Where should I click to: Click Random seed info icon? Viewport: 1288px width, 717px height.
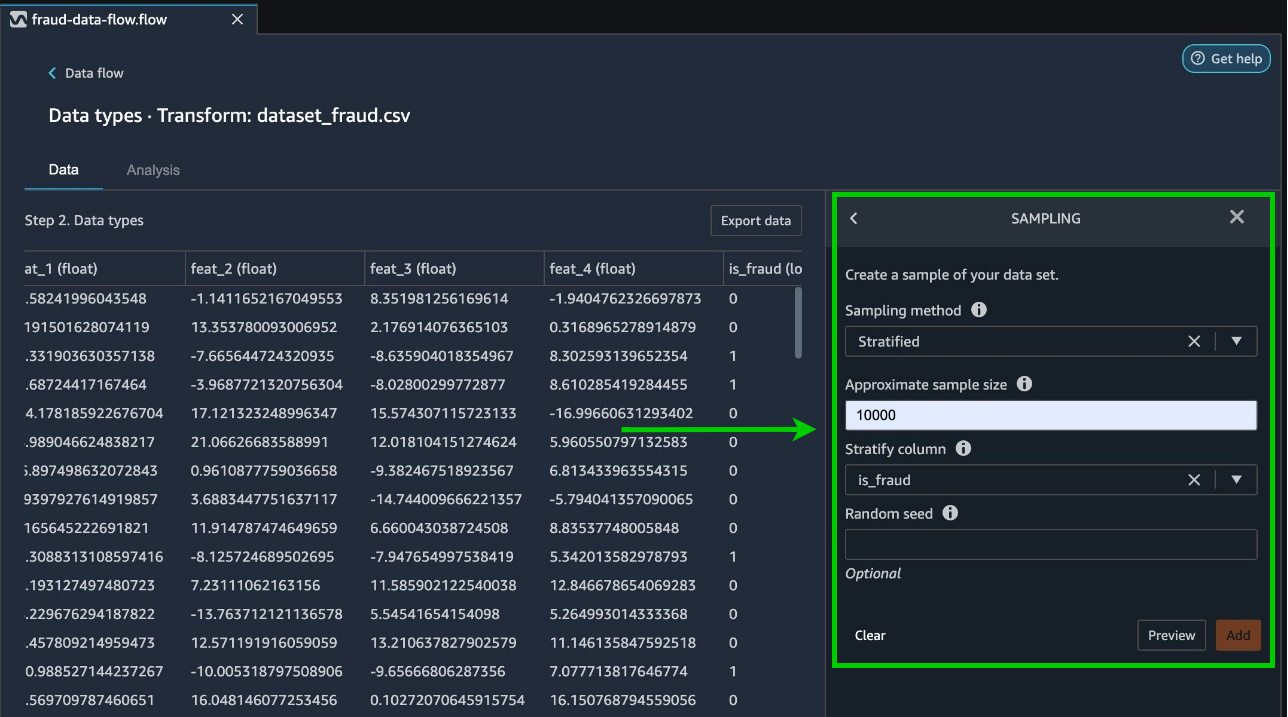pyautogui.click(x=950, y=513)
